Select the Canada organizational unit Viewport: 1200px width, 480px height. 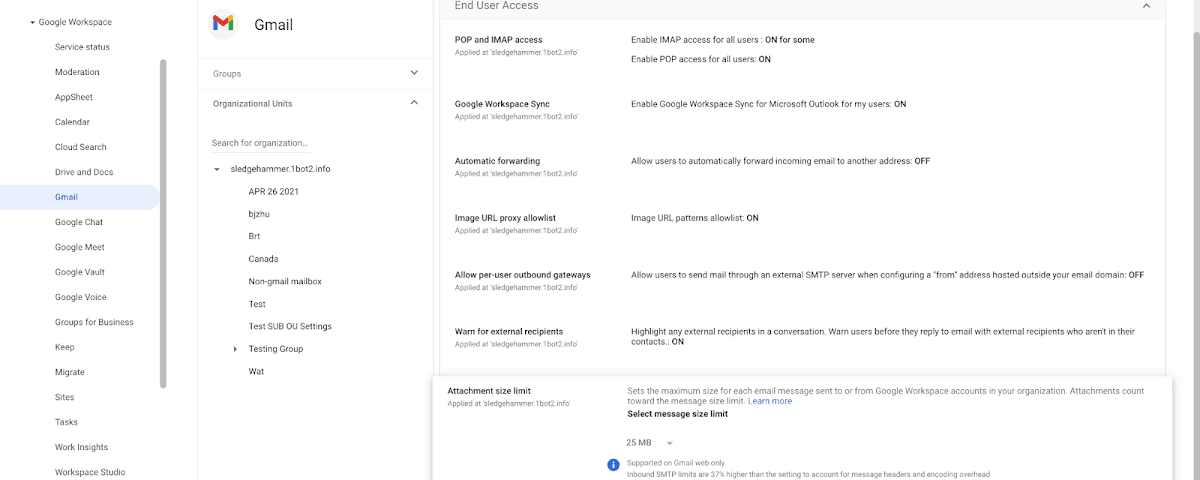pyautogui.click(x=263, y=259)
